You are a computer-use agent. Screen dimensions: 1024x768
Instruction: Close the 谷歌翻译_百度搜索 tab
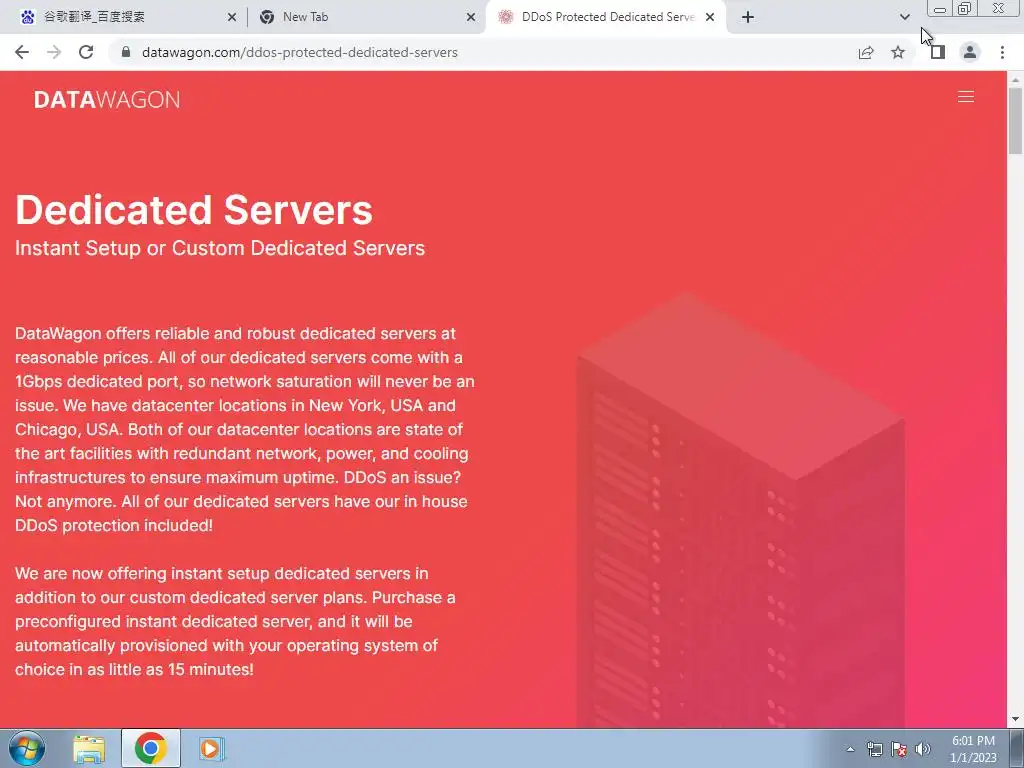[x=231, y=17]
